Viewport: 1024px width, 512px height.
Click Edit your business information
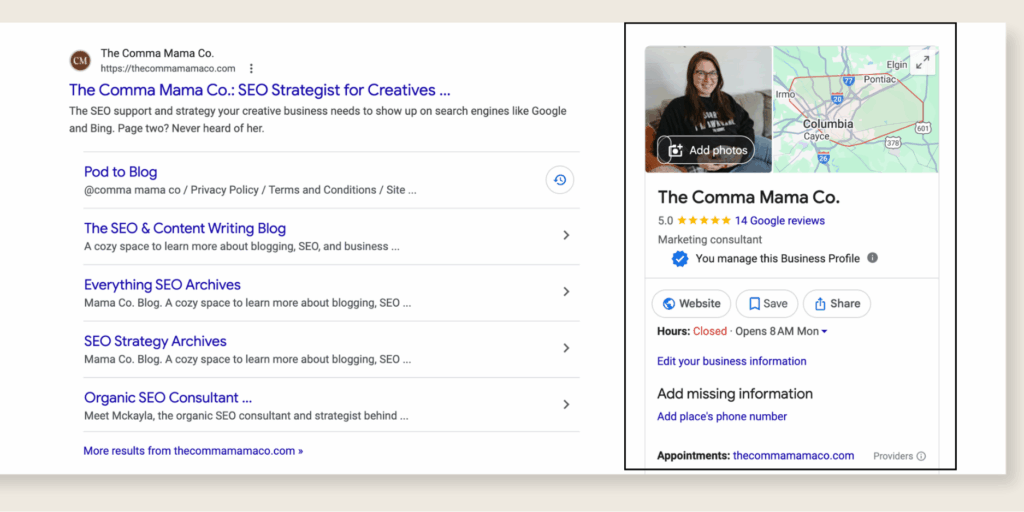click(731, 361)
